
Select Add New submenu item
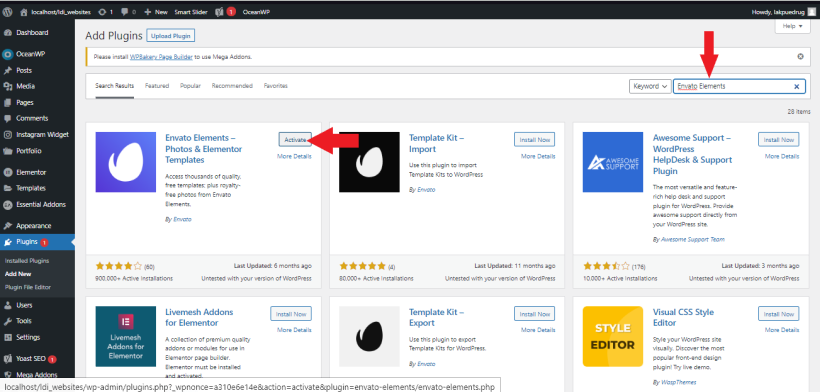pyautogui.click(x=18, y=273)
